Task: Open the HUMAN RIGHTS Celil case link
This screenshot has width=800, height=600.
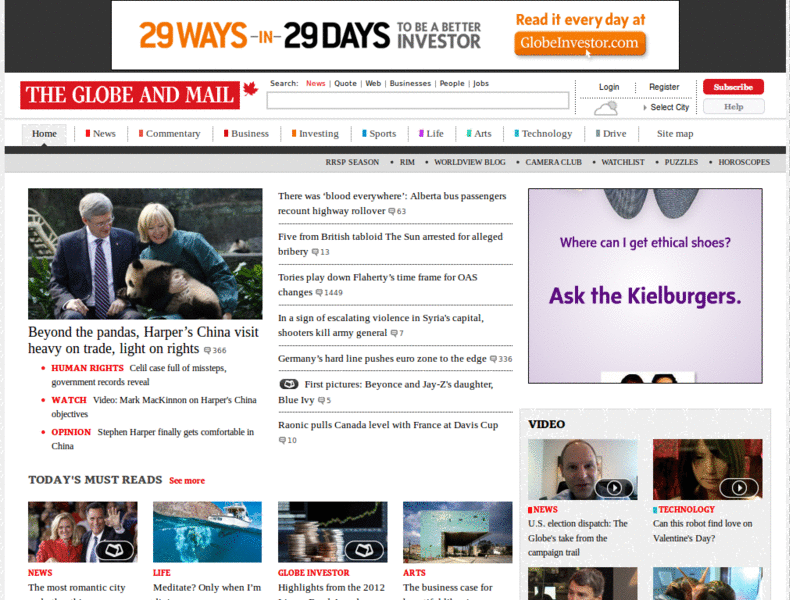Action: 139,375
